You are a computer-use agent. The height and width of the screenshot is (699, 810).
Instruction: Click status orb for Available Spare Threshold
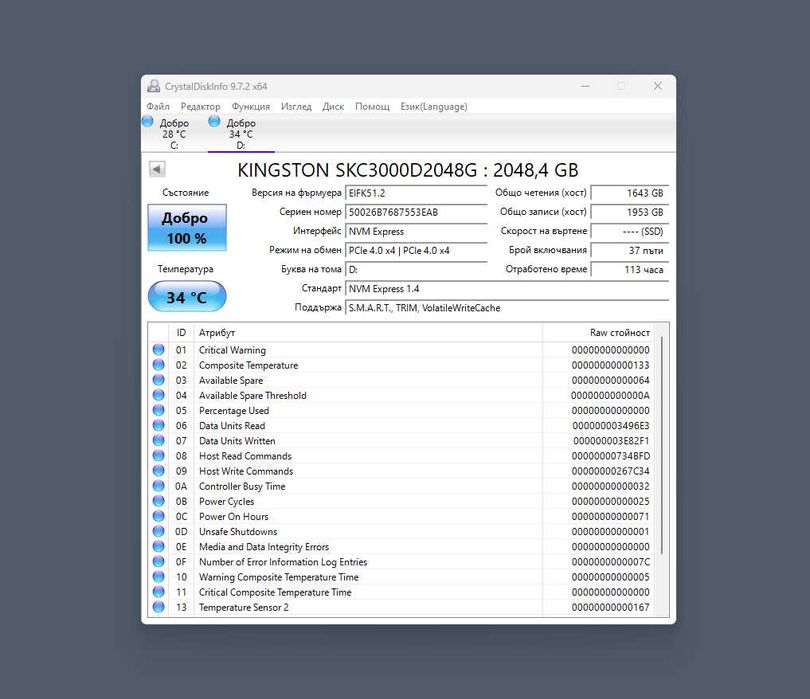[x=159, y=395]
